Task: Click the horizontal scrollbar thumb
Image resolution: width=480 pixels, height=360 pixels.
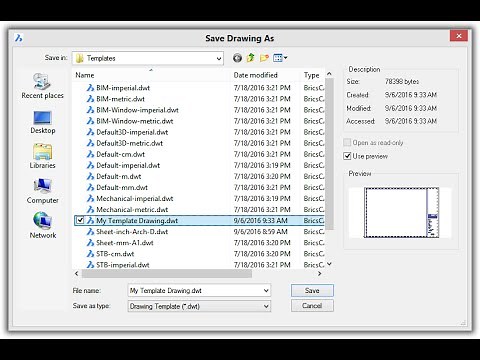Action: coord(167,274)
